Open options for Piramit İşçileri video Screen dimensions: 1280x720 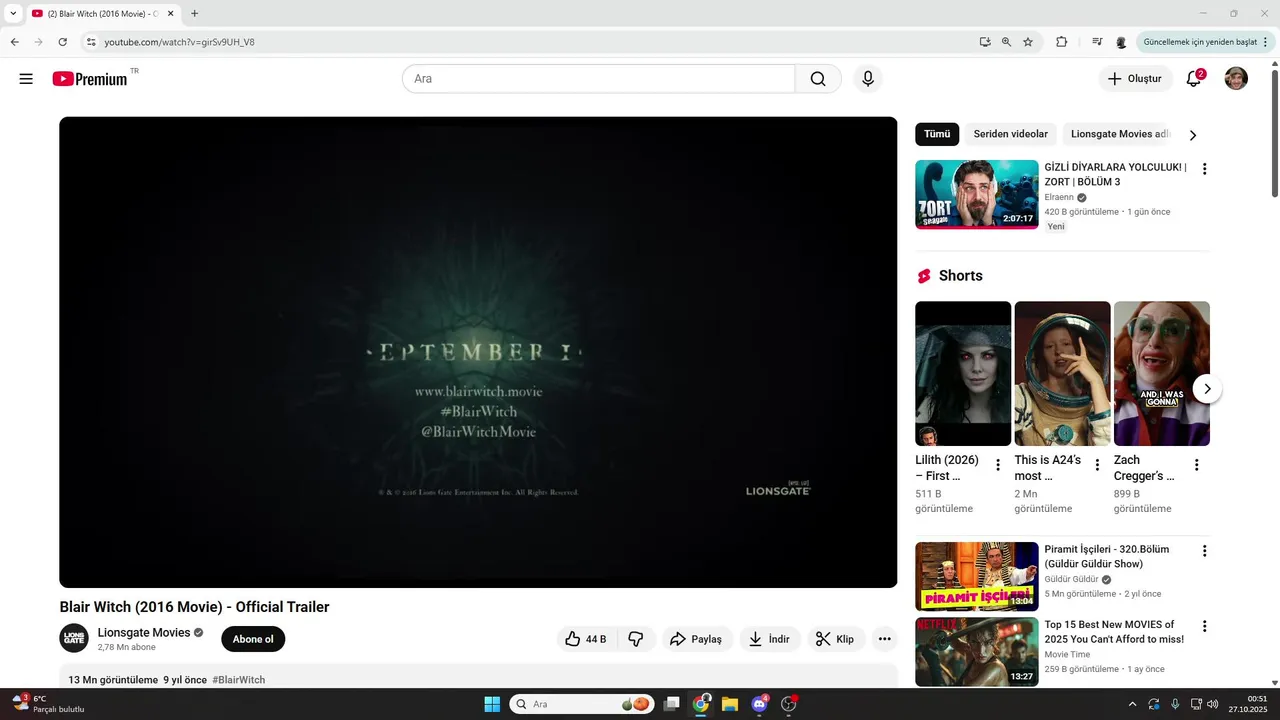coord(1204,551)
